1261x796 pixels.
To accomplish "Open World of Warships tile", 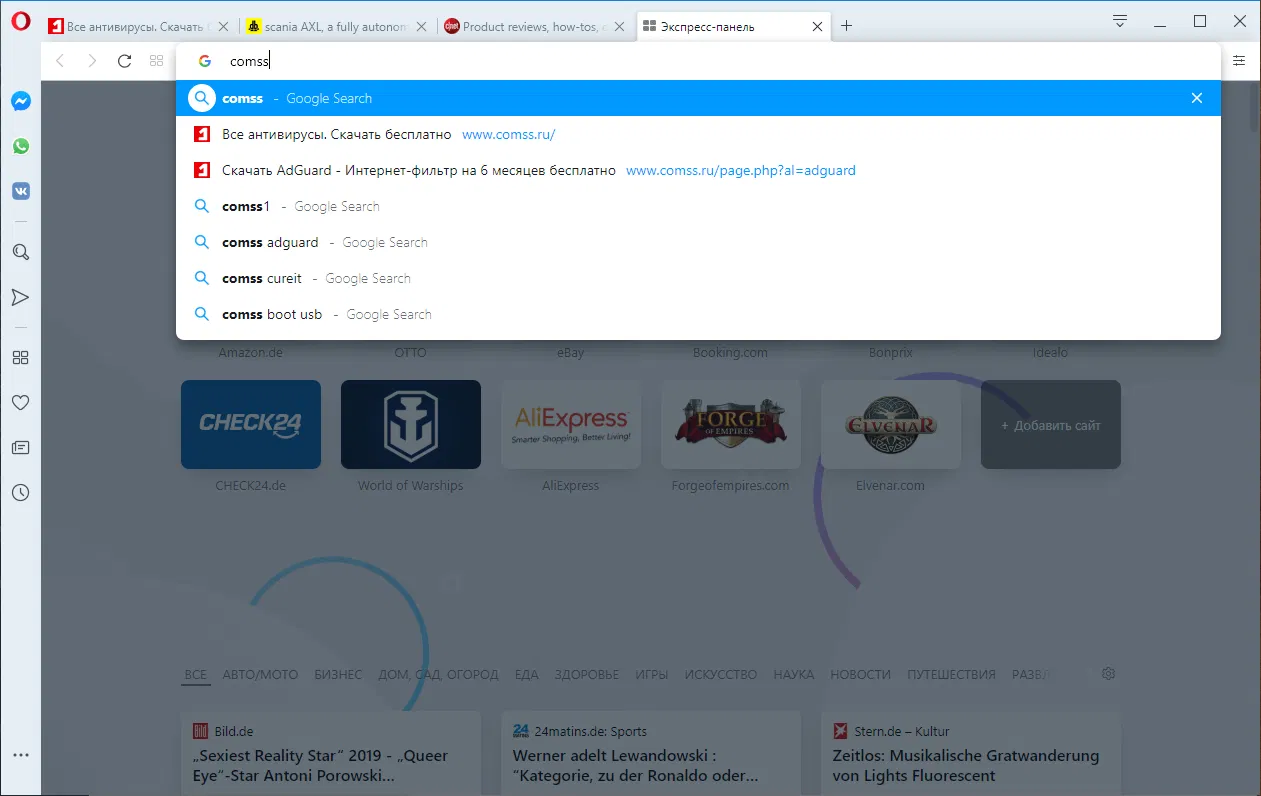I will [x=411, y=424].
